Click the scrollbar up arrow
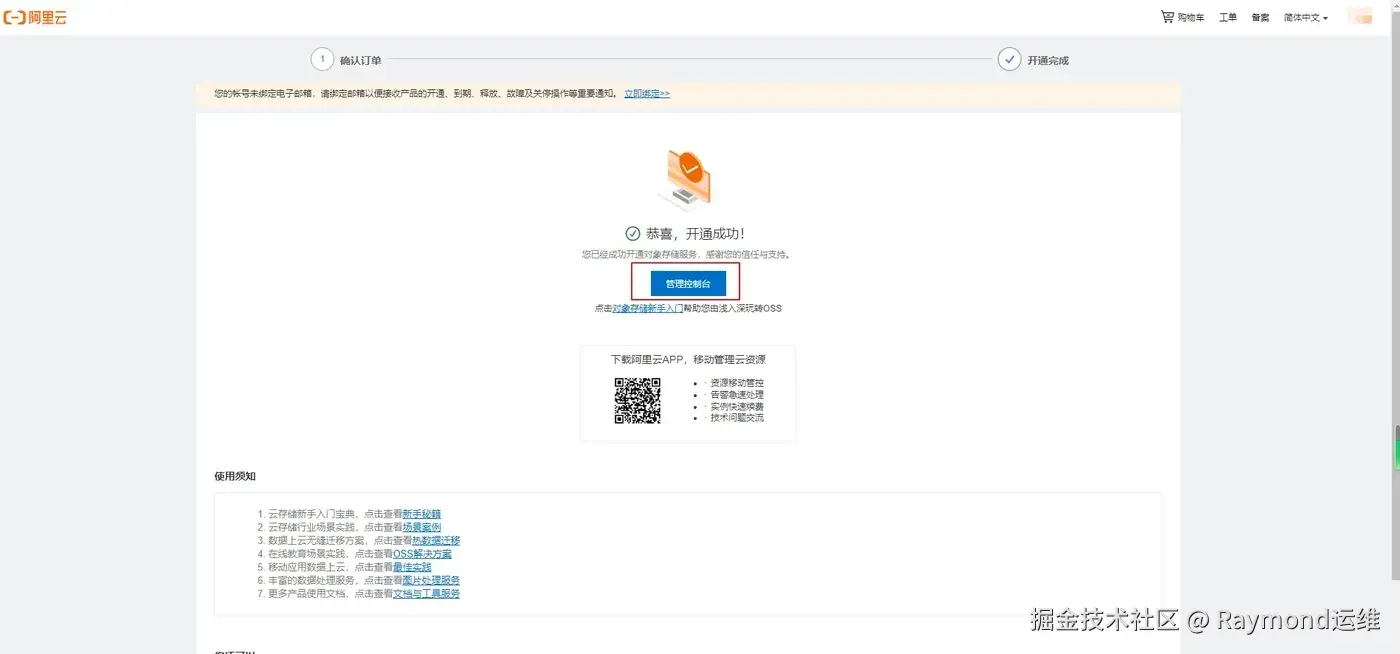 (1395, 4)
